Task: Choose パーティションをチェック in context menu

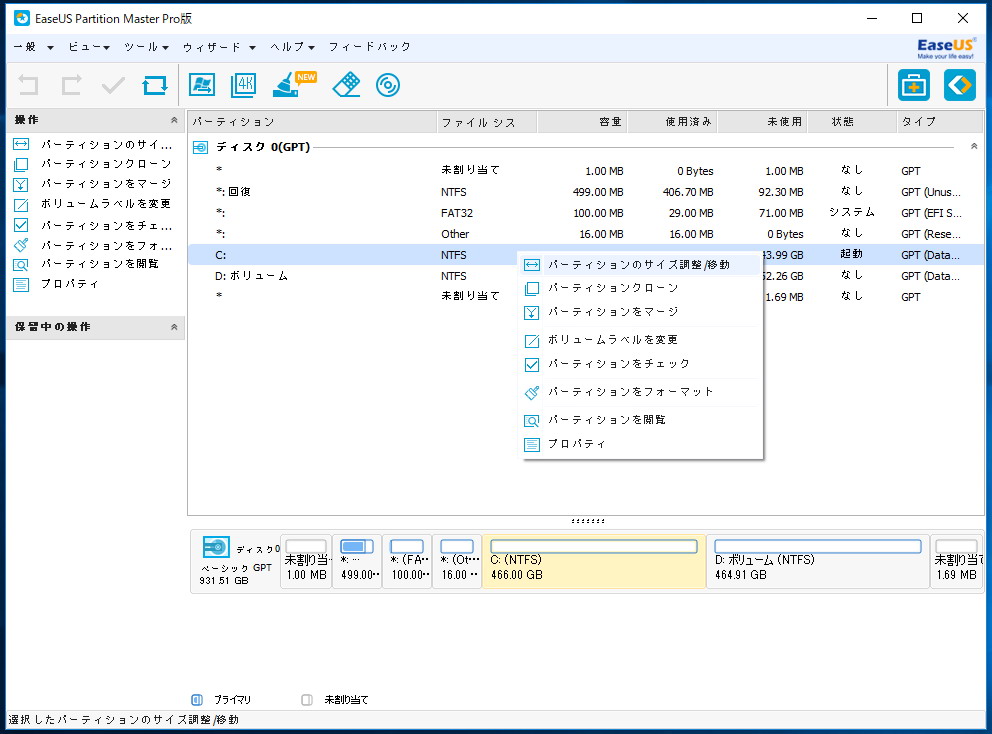Action: pyautogui.click(x=640, y=364)
